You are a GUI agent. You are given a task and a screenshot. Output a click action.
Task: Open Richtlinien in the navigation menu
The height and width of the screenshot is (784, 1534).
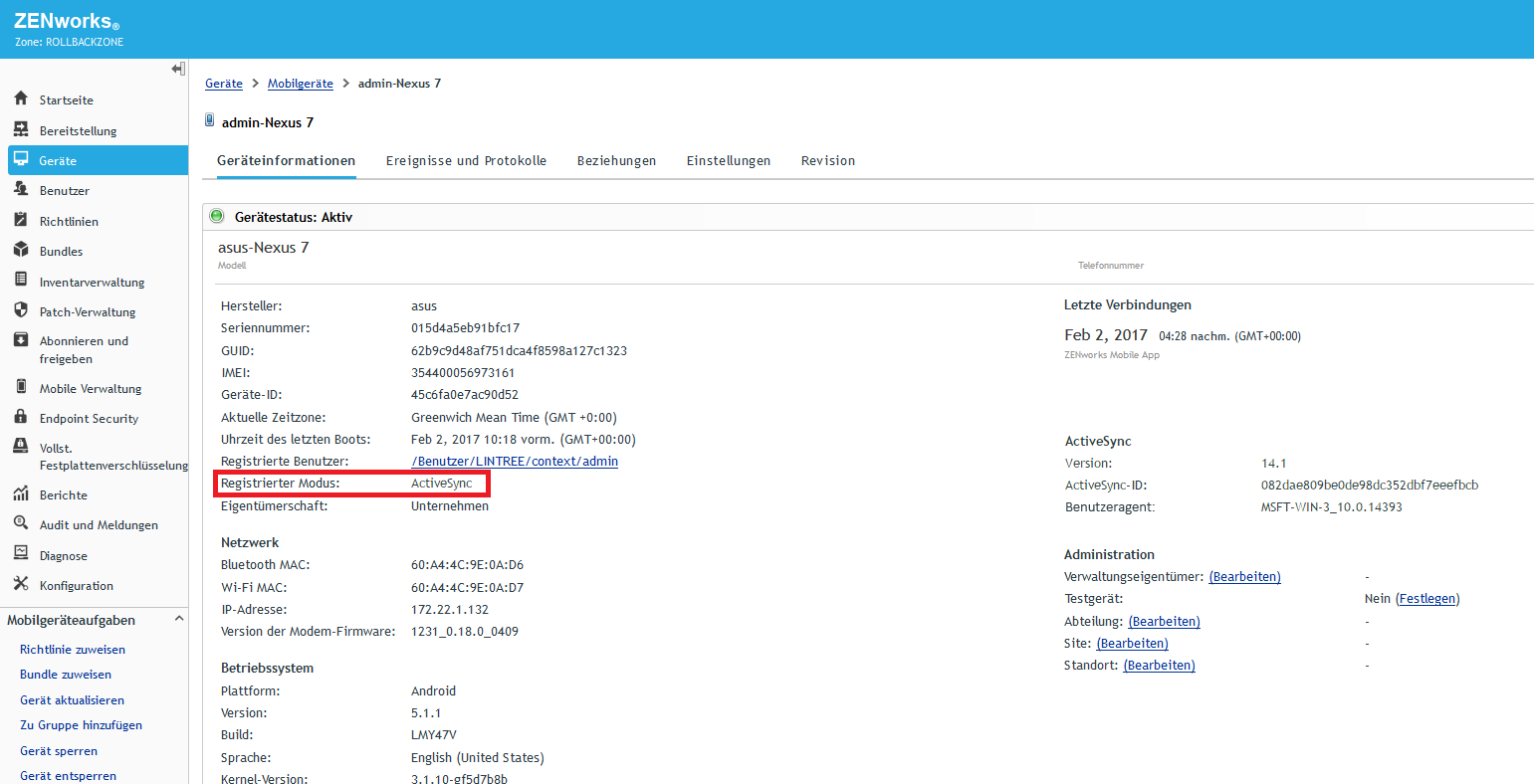pyautogui.click(x=69, y=221)
